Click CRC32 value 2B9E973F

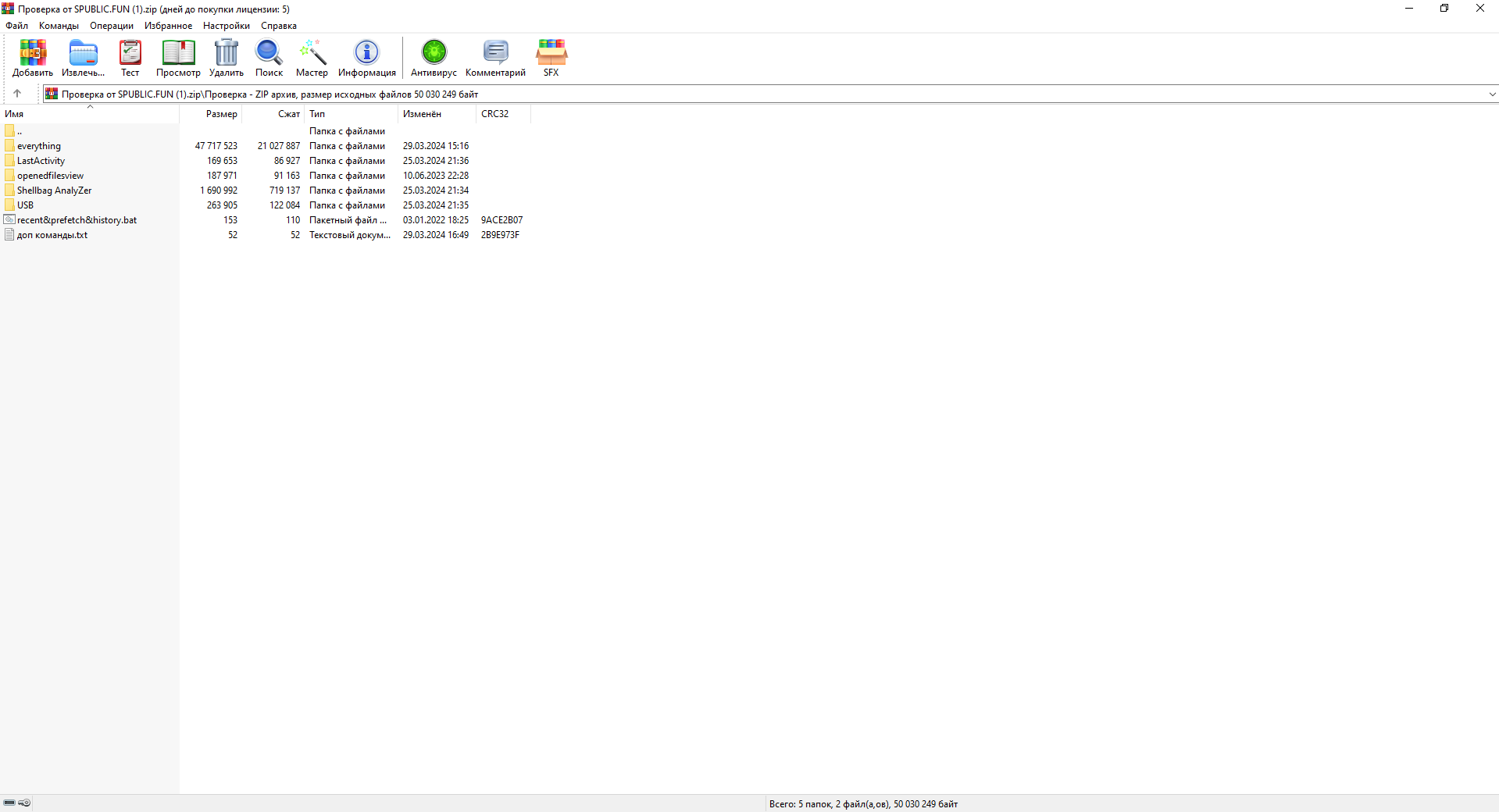click(x=501, y=235)
